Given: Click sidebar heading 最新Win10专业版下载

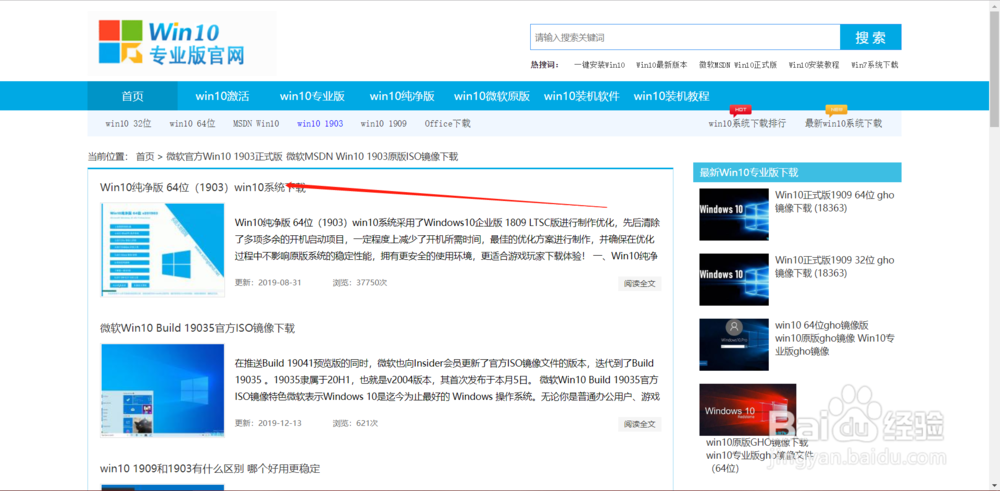Looking at the screenshot, I should pos(749,173).
